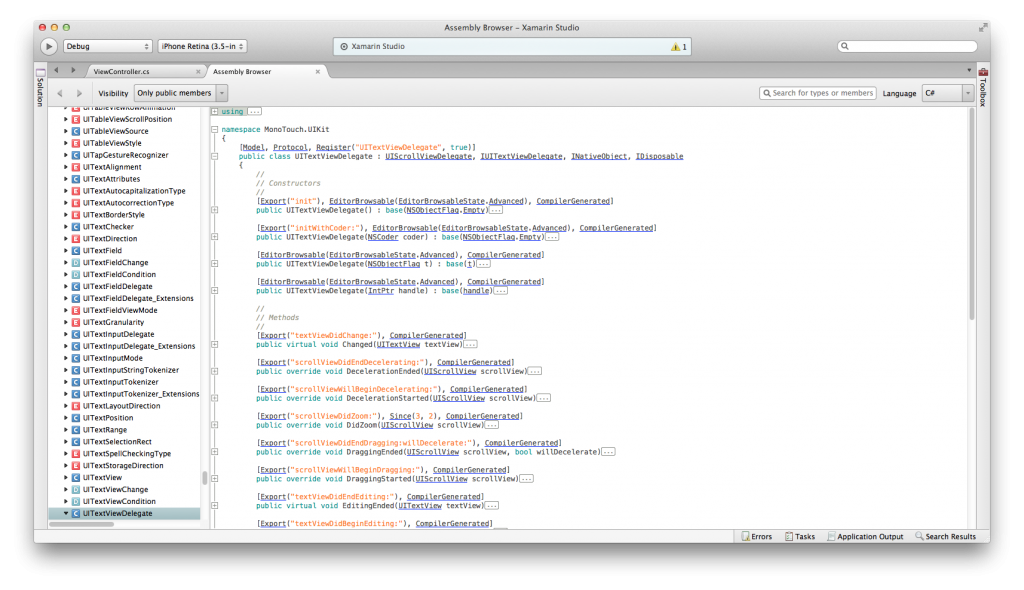Toggle fold for the DraggingStarted method
Screen dimensions: 1024x590
click(215, 479)
